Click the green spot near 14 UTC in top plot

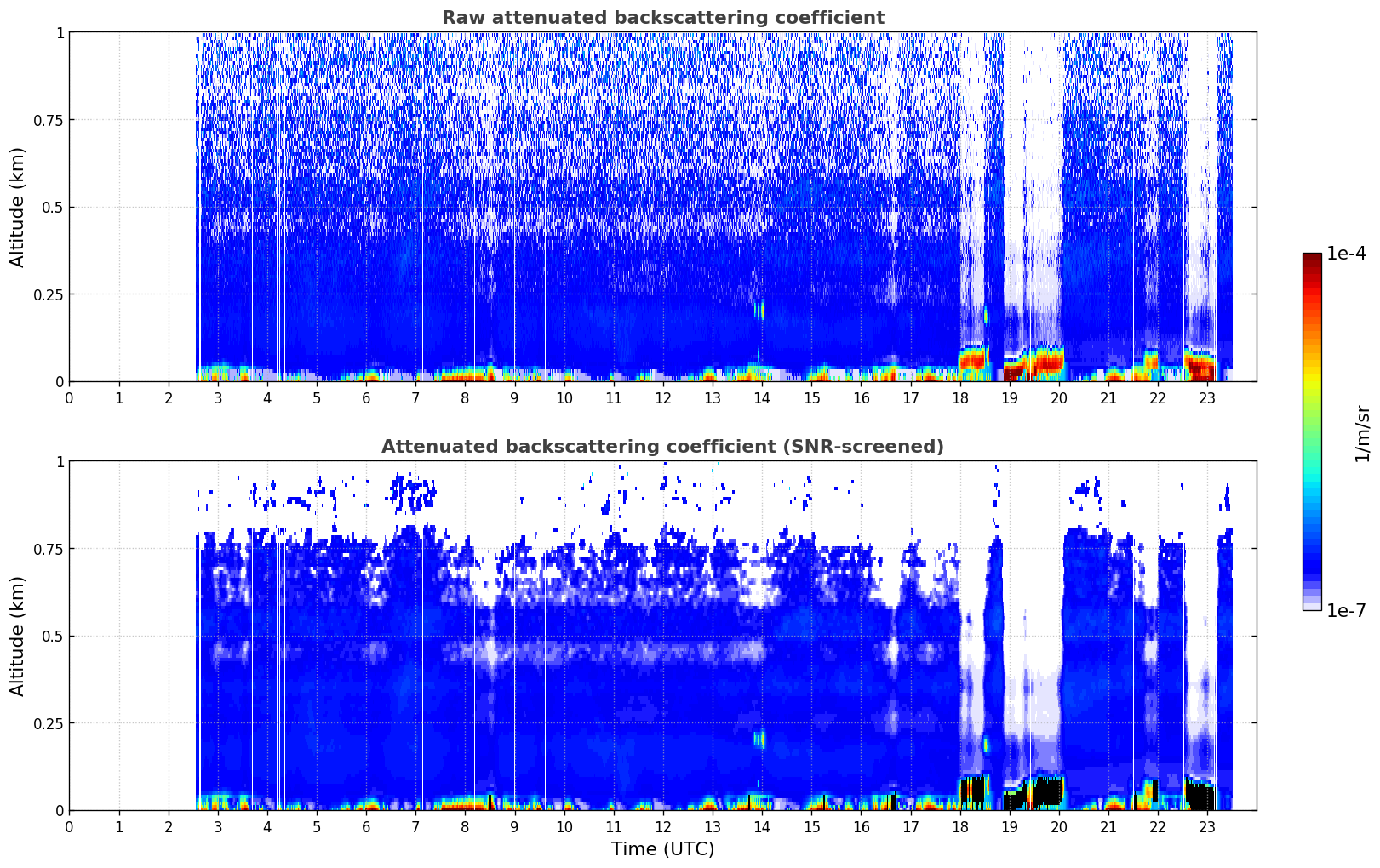tap(760, 310)
